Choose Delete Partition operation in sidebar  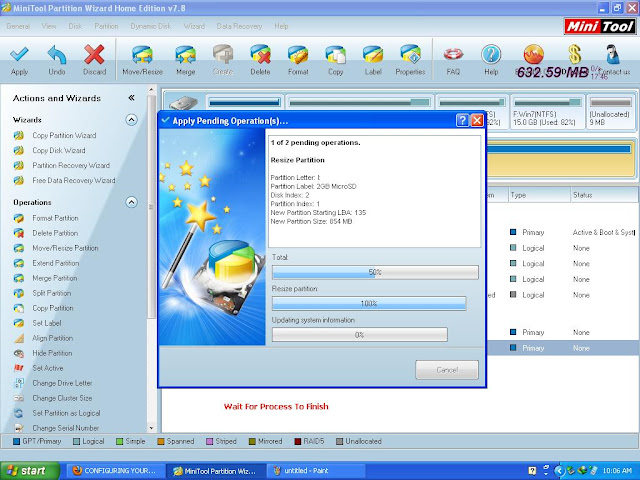[x=55, y=233]
